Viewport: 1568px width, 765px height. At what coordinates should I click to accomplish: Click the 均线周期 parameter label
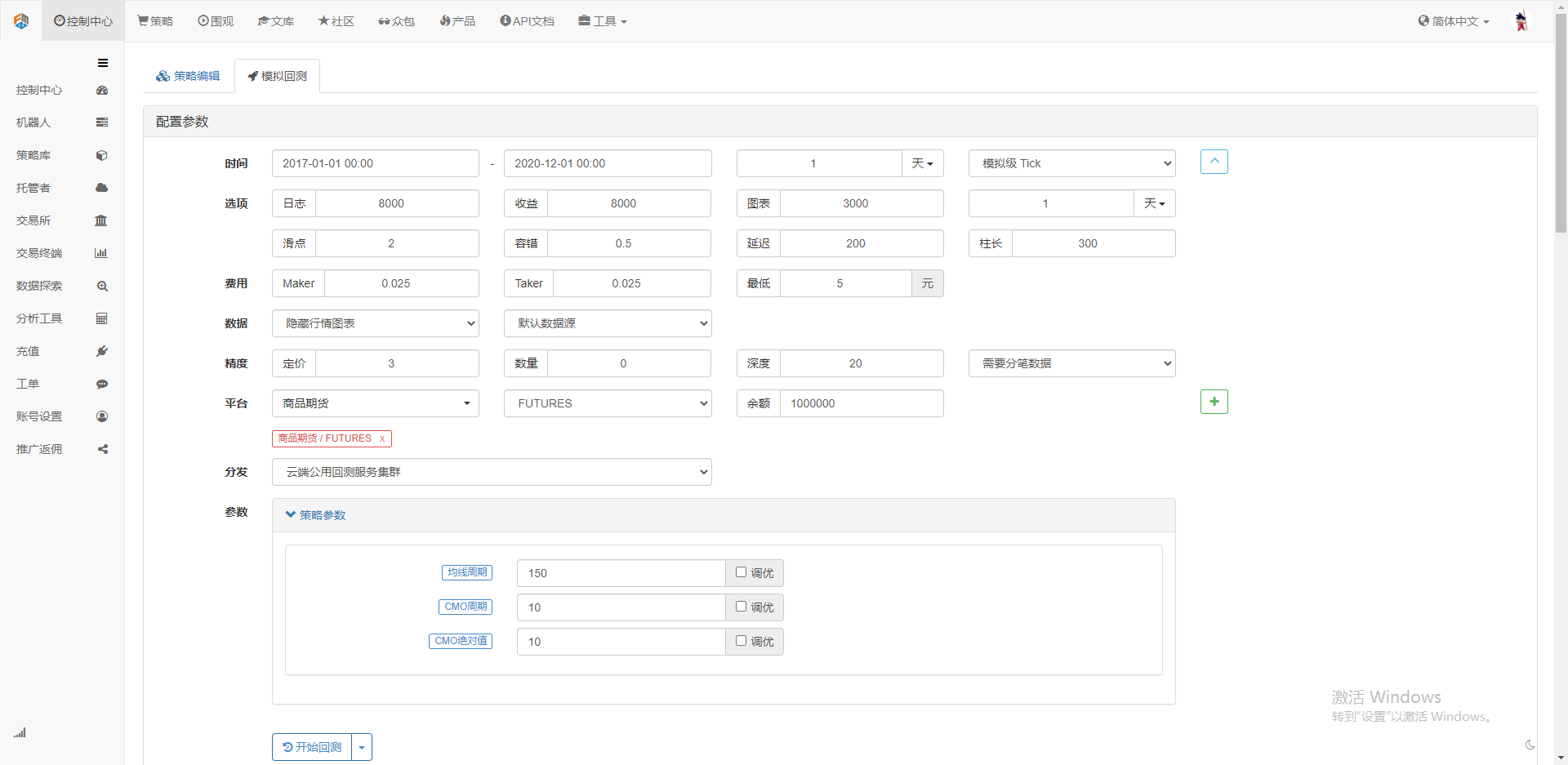pos(467,572)
